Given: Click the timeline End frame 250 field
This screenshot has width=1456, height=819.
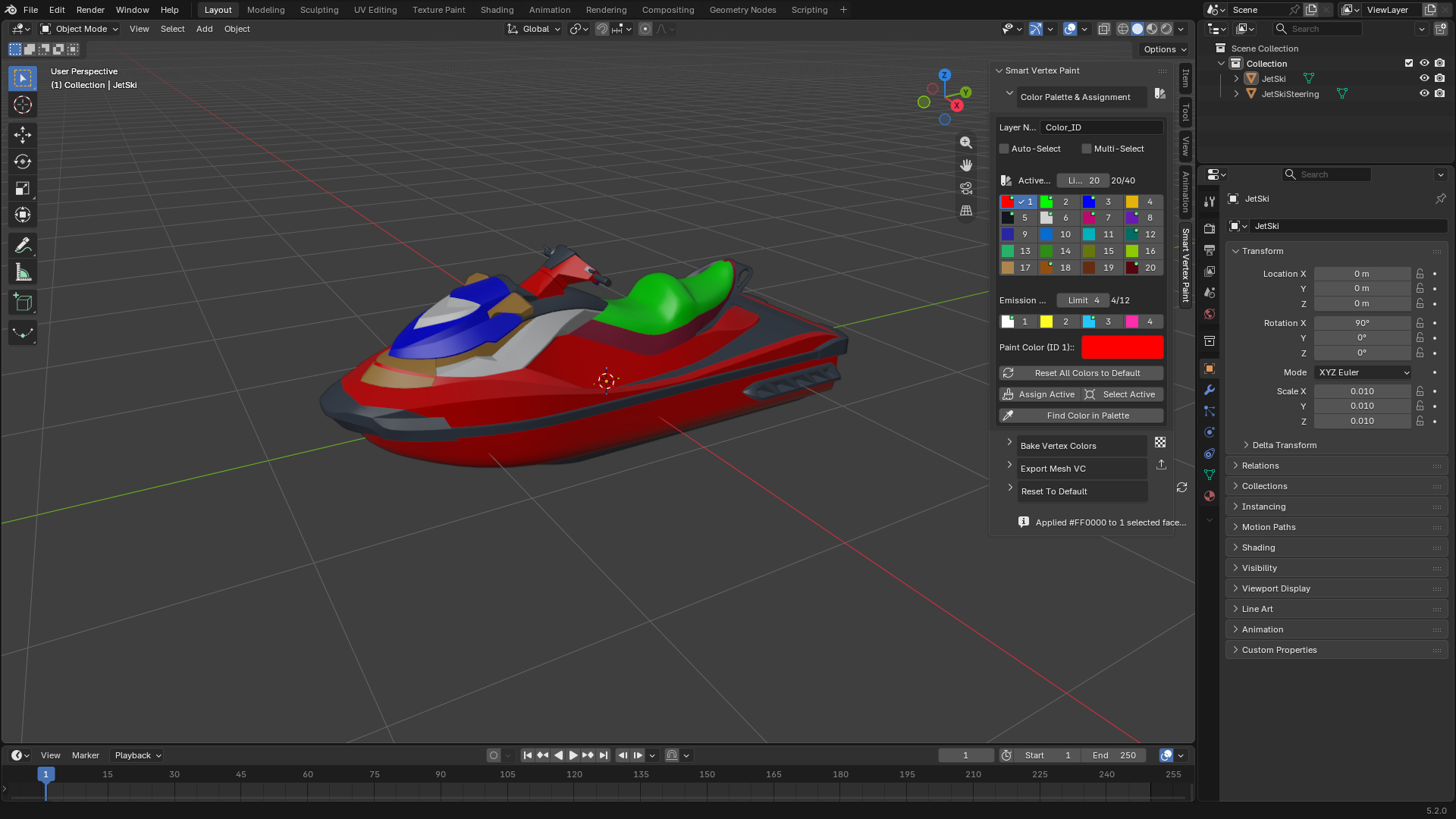Looking at the screenshot, I should coord(1114,755).
